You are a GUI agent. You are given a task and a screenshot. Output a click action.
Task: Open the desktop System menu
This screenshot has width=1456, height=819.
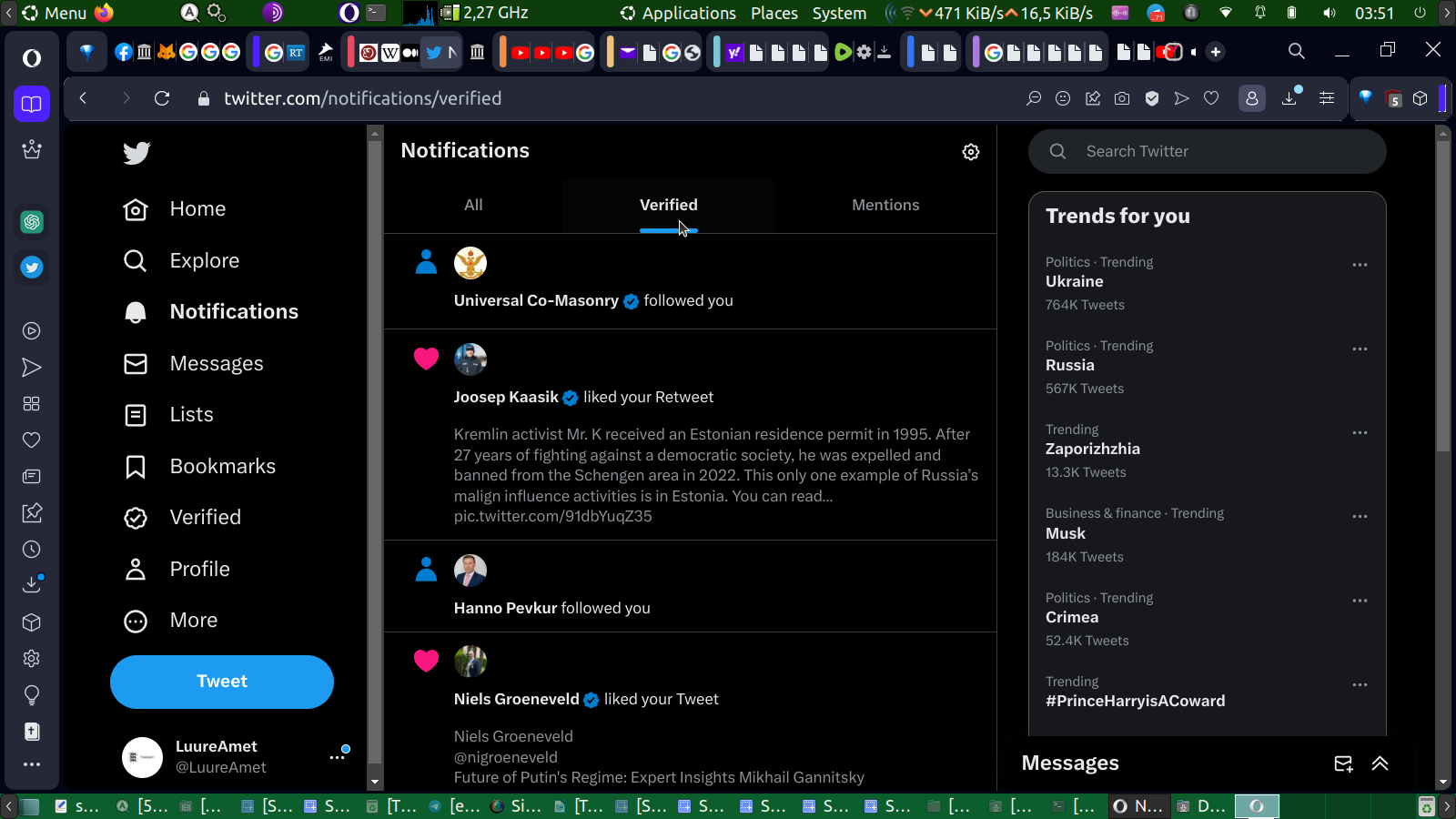click(x=839, y=13)
